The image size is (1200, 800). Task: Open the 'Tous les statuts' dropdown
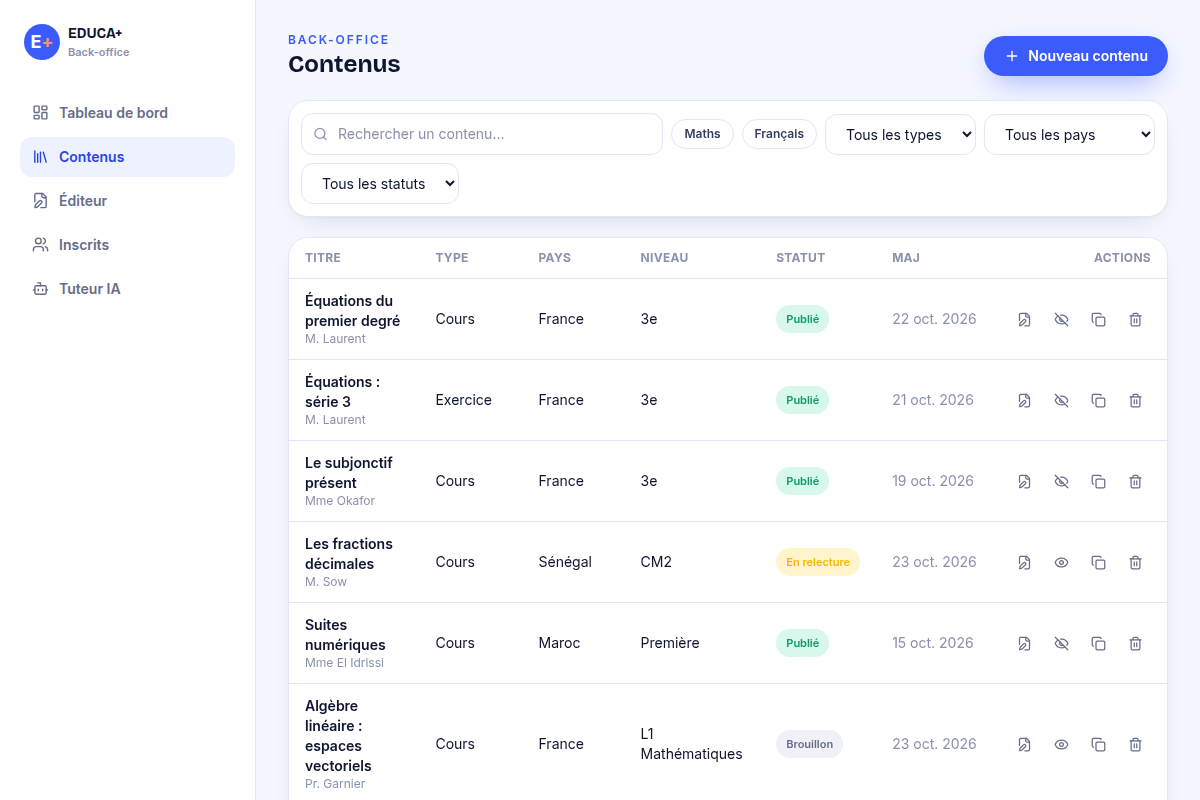(380, 184)
